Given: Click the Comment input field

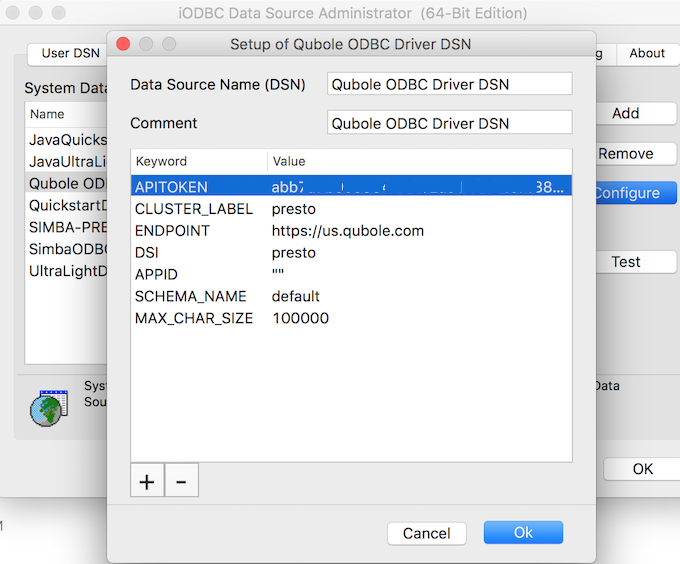Looking at the screenshot, I should tap(449, 123).
